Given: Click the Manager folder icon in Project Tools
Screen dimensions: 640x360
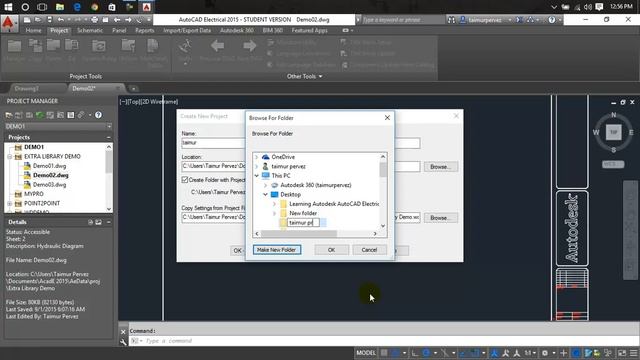Looking at the screenshot, I should (14, 46).
